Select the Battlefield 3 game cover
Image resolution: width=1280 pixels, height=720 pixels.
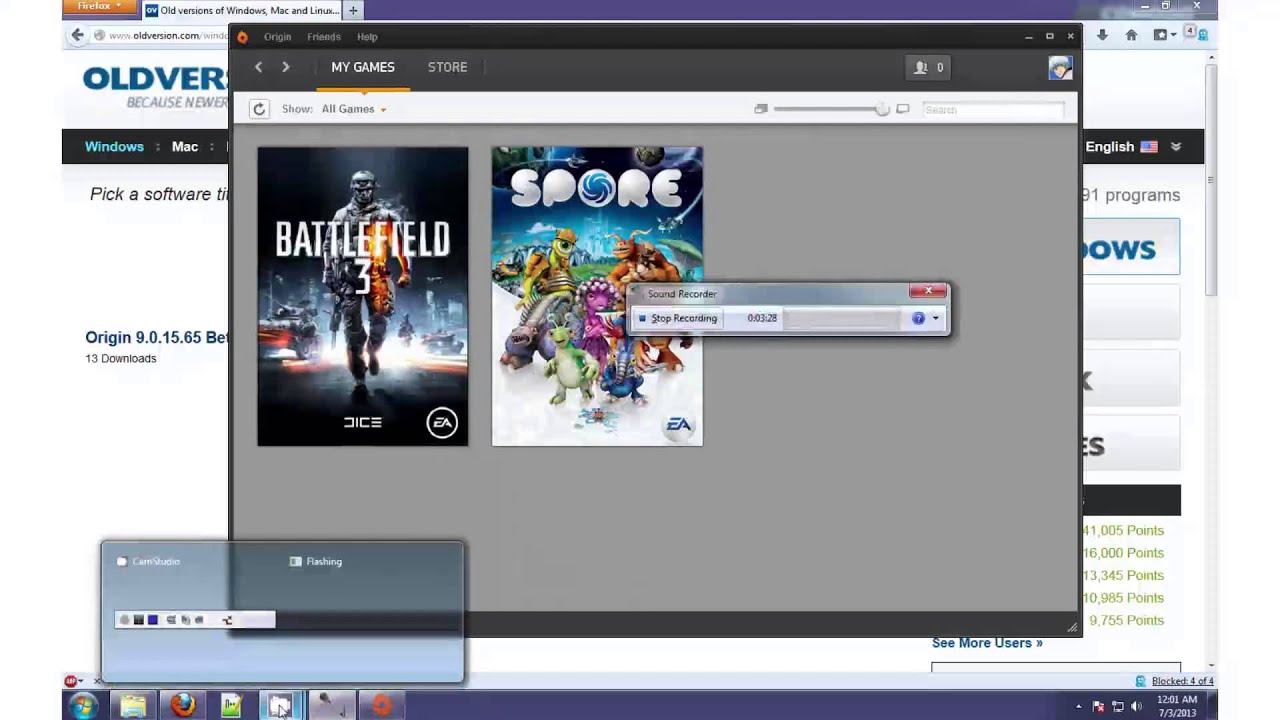[362, 296]
